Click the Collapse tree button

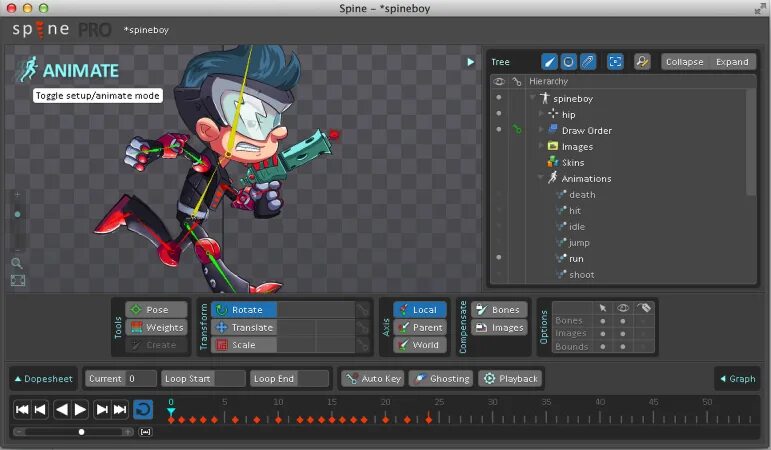click(684, 62)
